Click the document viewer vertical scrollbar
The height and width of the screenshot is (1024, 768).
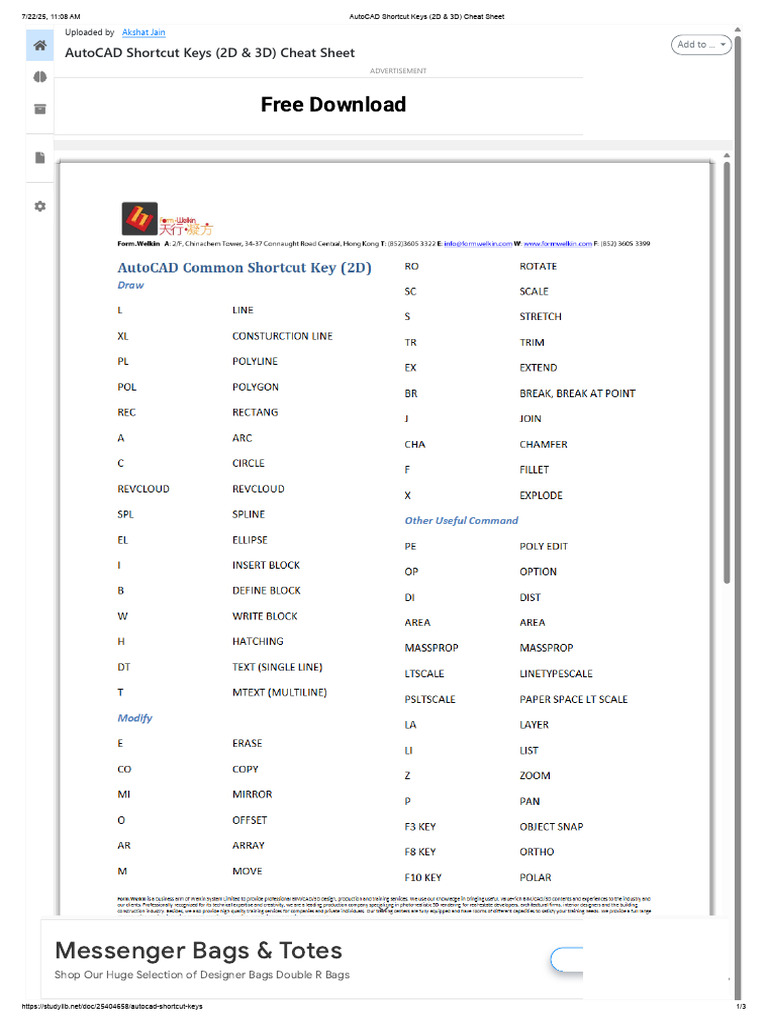coord(727,372)
